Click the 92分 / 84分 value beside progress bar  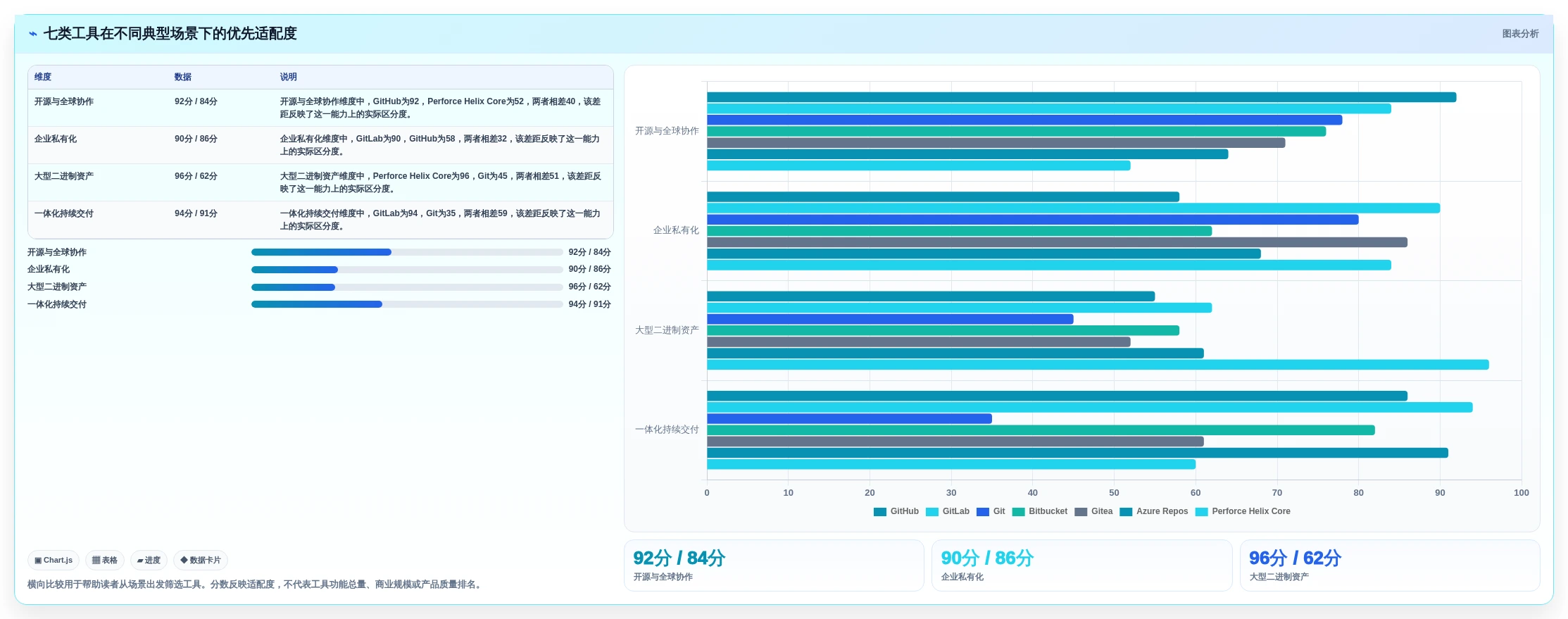(589, 252)
